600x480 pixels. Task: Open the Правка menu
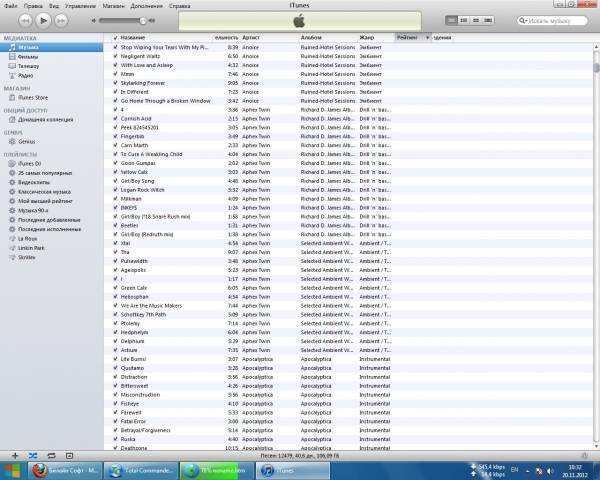pos(33,6)
